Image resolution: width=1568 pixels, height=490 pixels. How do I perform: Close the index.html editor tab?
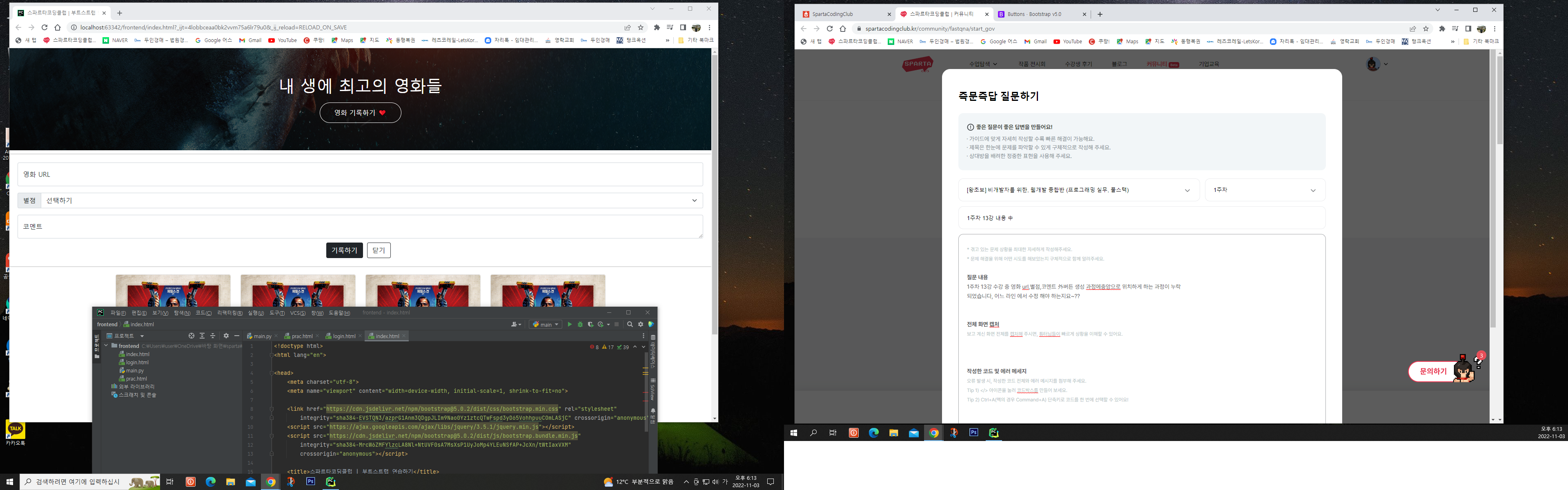(x=403, y=336)
